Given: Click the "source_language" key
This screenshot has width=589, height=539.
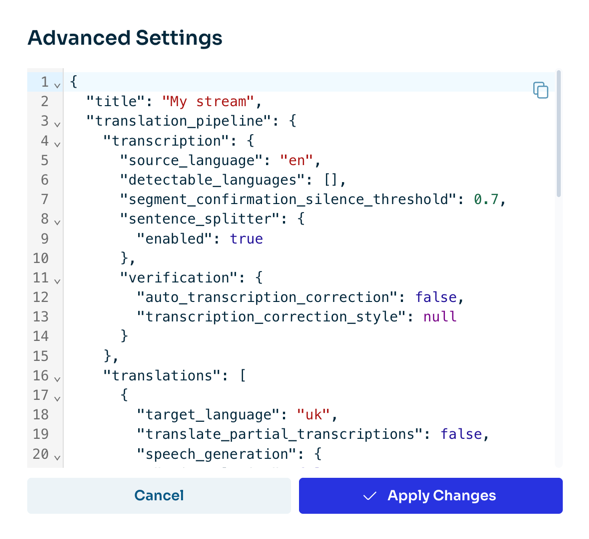Looking at the screenshot, I should tap(191, 160).
